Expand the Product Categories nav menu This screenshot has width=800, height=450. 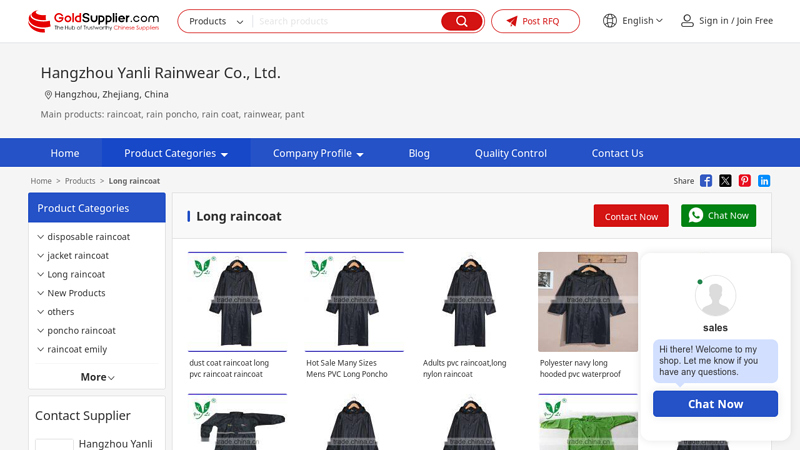click(x=176, y=153)
